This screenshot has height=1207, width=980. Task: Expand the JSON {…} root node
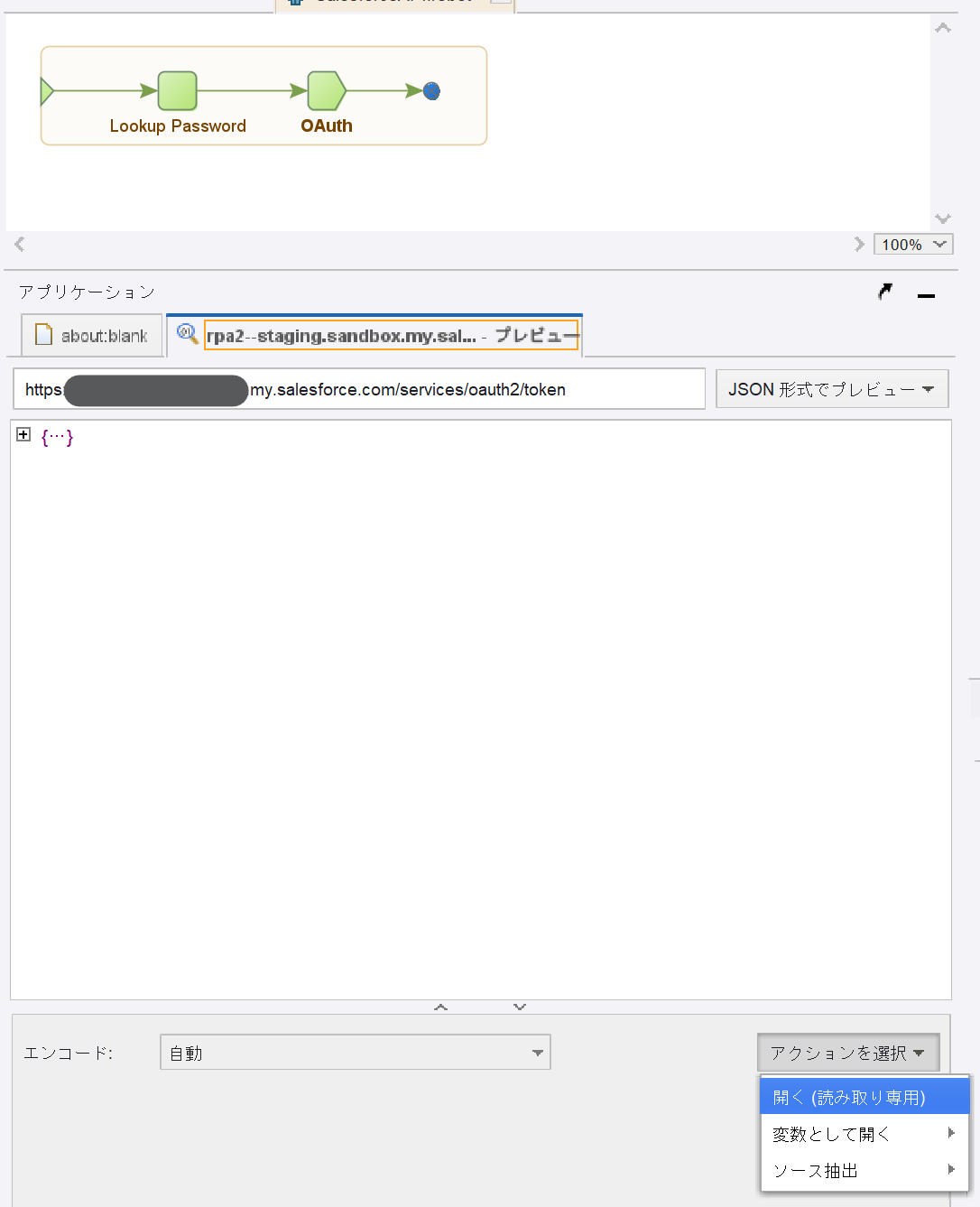(23, 435)
